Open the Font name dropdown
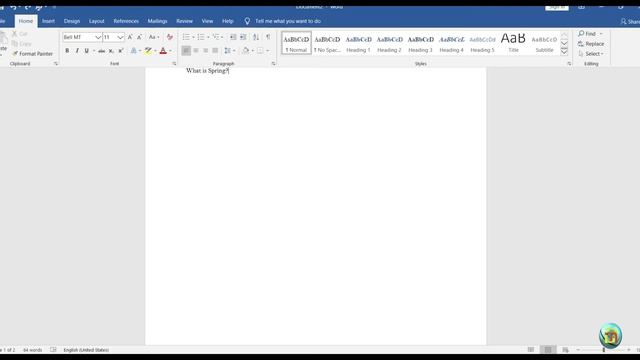Viewport: 640px width, 360px height. point(98,37)
